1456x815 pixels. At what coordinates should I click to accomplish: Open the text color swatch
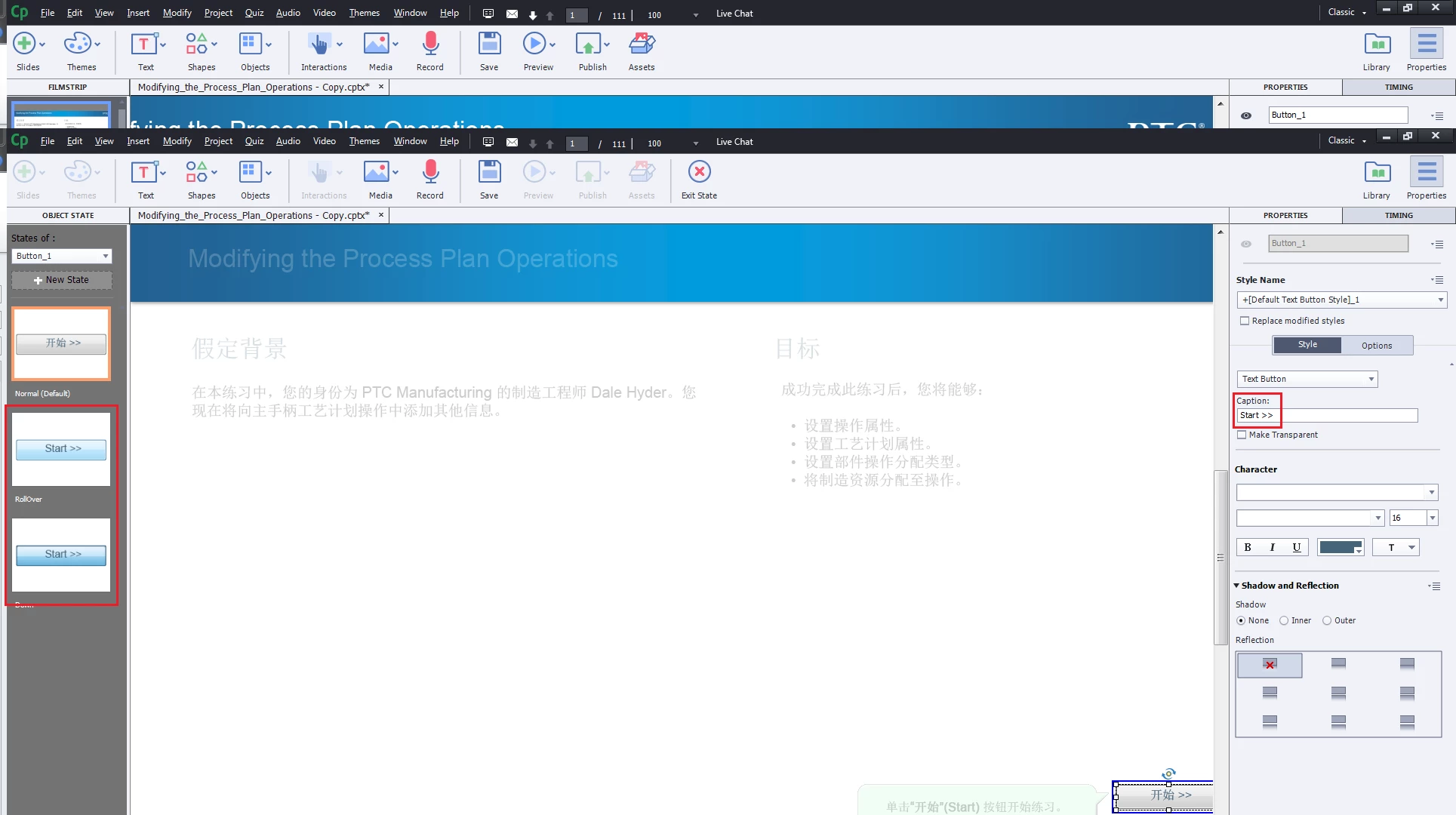tap(1340, 547)
